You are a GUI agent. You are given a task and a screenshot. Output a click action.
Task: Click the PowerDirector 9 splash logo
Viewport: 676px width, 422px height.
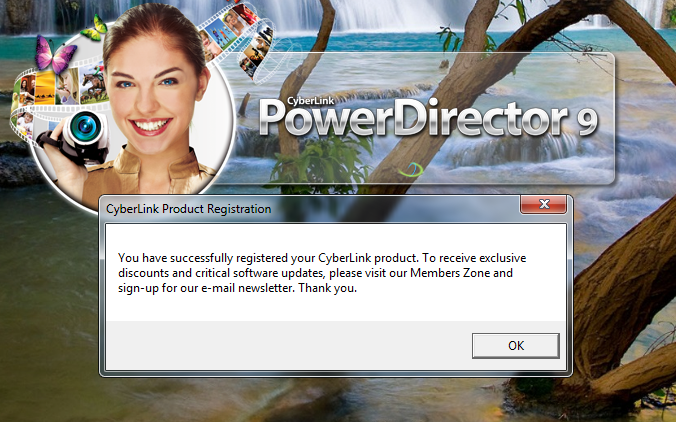coord(428,117)
